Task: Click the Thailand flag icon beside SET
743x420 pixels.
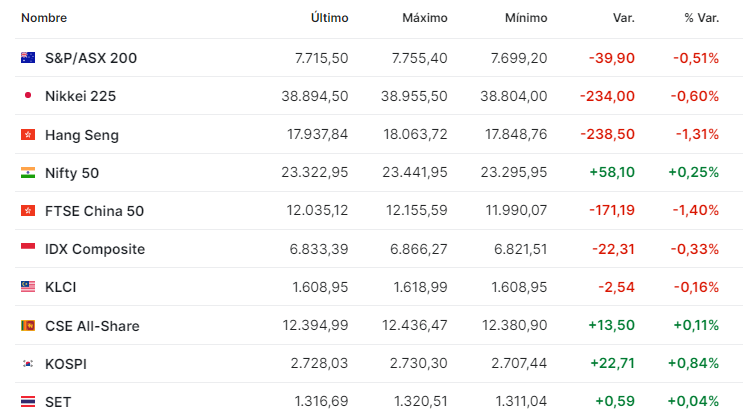Action: tap(28, 402)
